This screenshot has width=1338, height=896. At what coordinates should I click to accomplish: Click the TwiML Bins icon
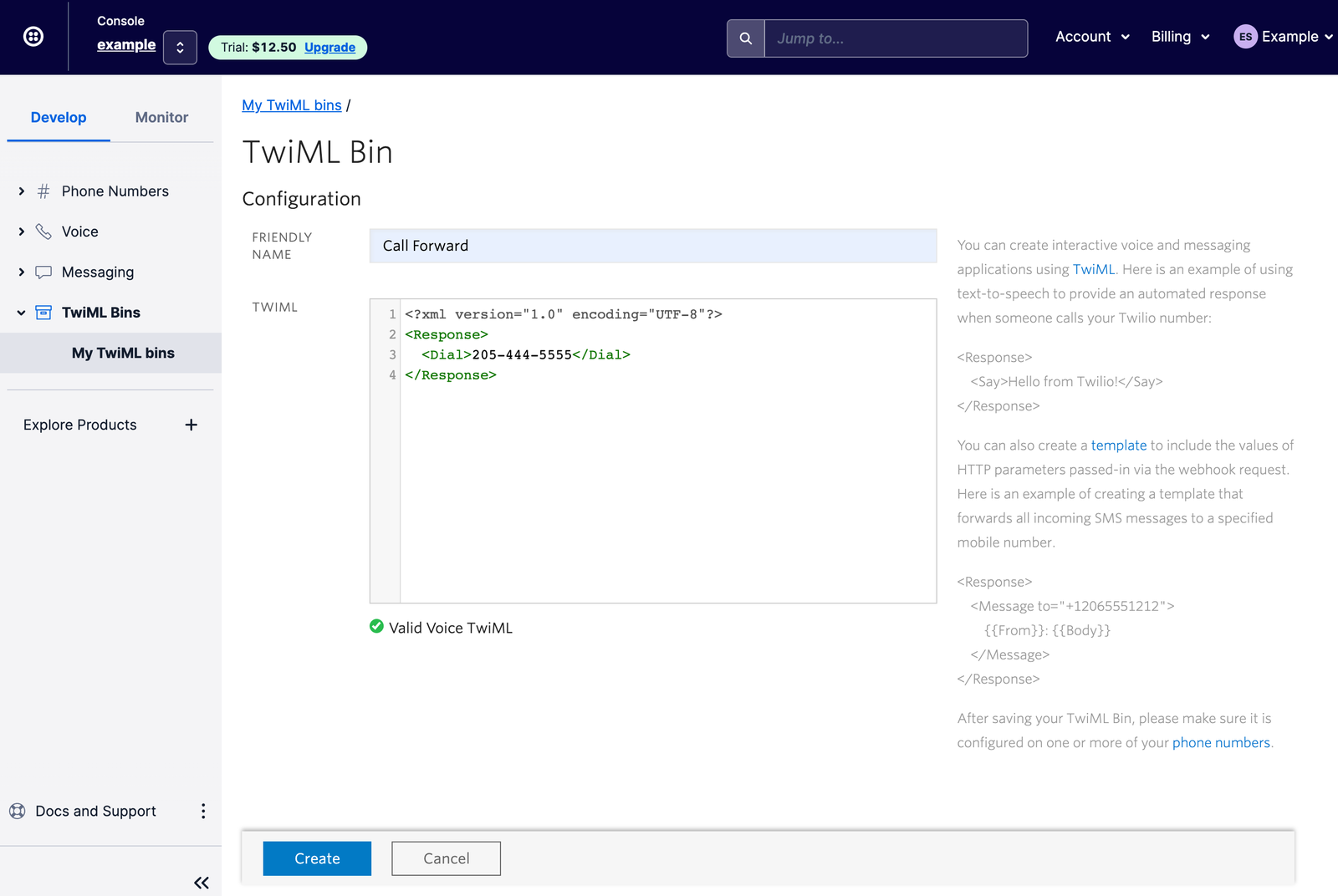pos(43,312)
